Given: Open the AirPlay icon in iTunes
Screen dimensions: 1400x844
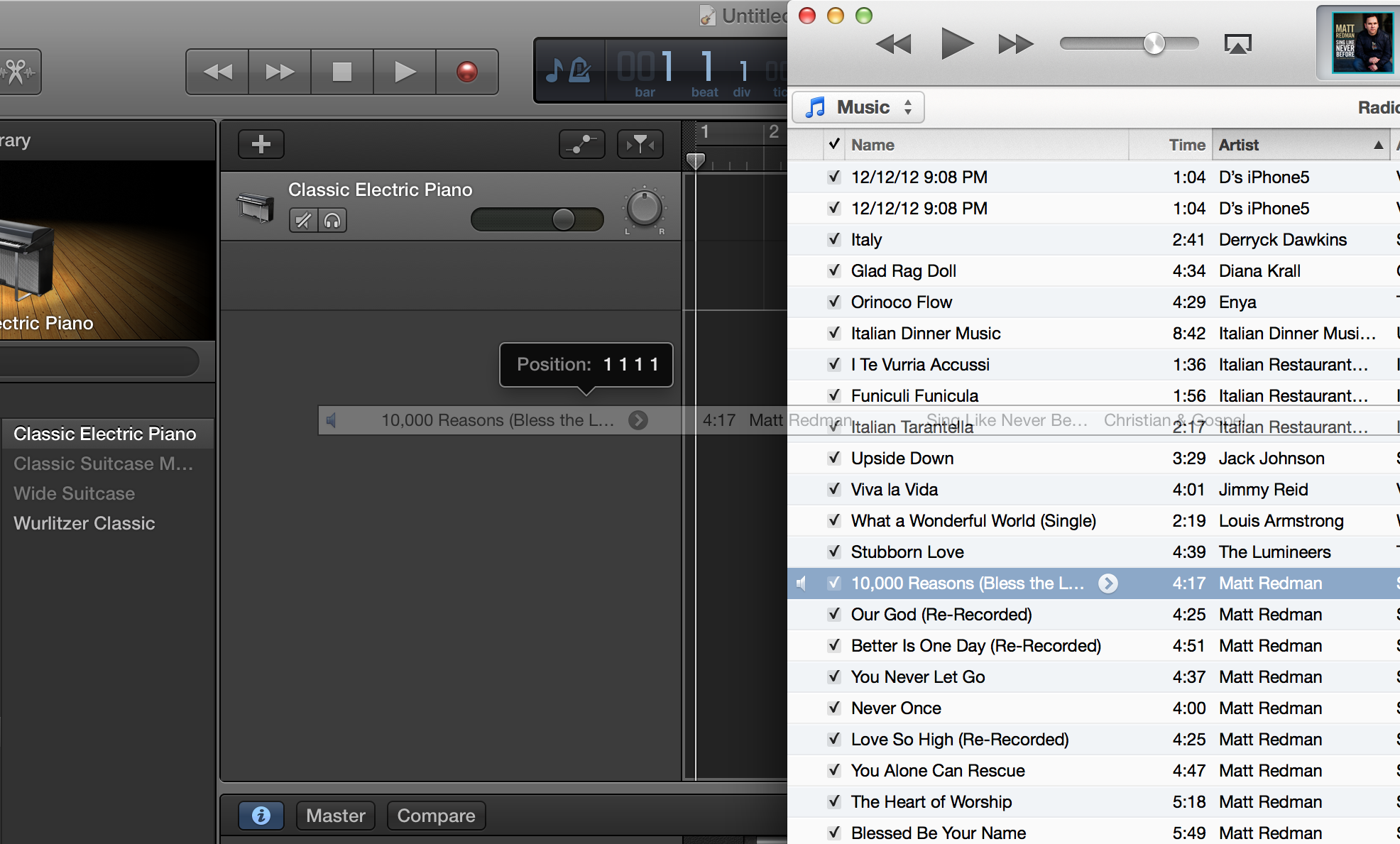Looking at the screenshot, I should point(1237,44).
